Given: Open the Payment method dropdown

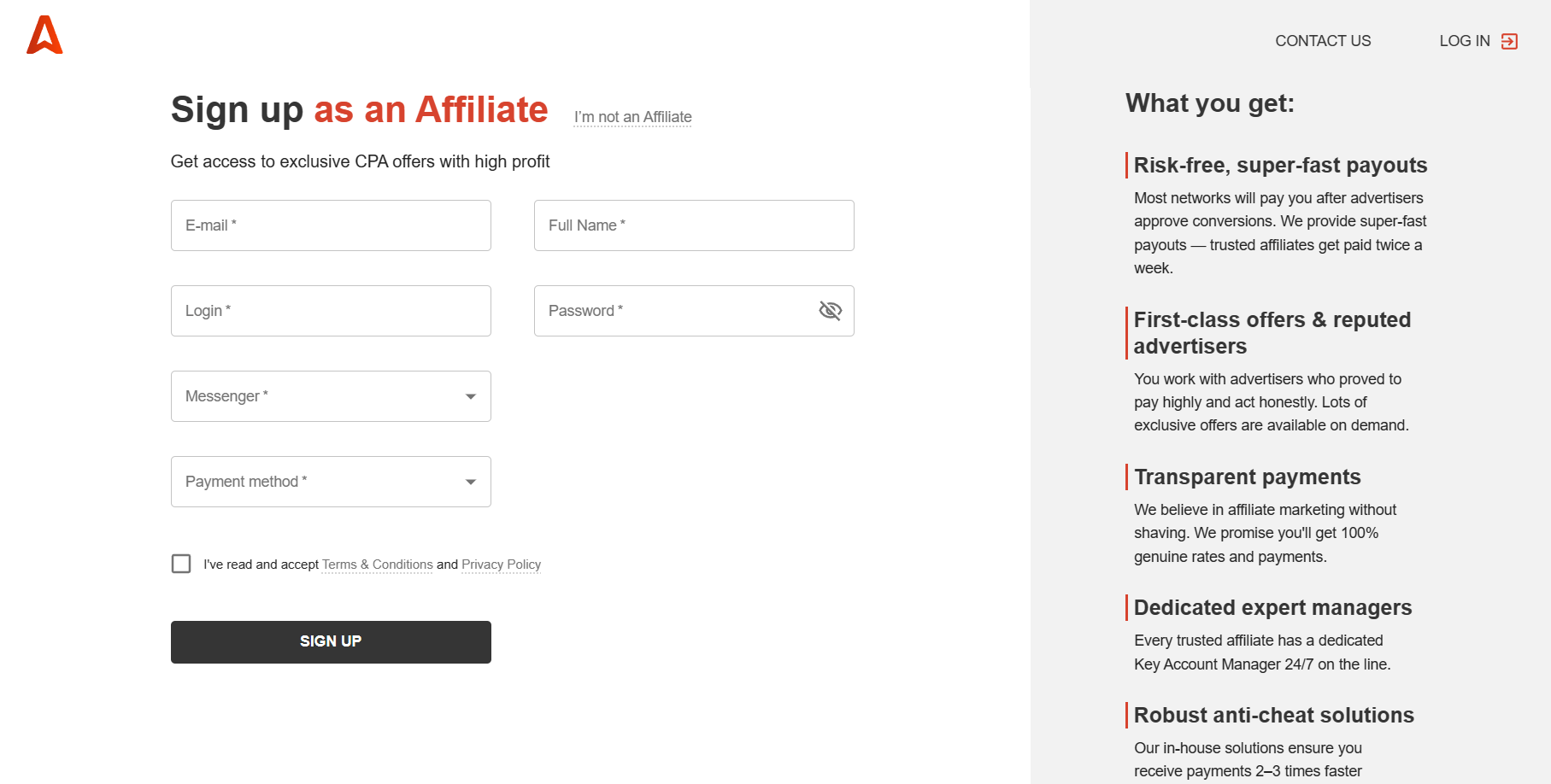Looking at the screenshot, I should pyautogui.click(x=331, y=481).
